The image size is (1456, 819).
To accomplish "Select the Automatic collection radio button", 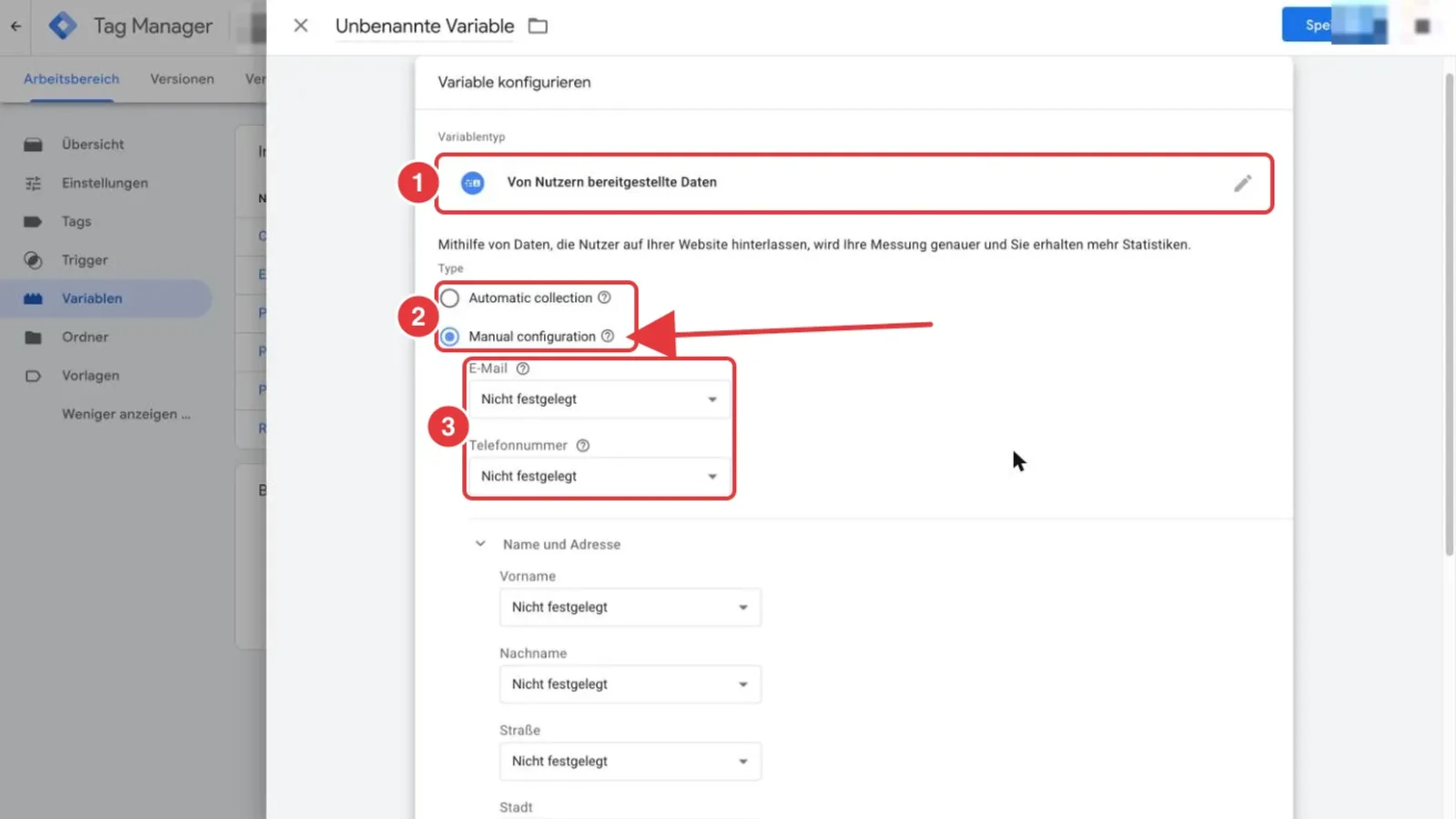I will pyautogui.click(x=450, y=298).
